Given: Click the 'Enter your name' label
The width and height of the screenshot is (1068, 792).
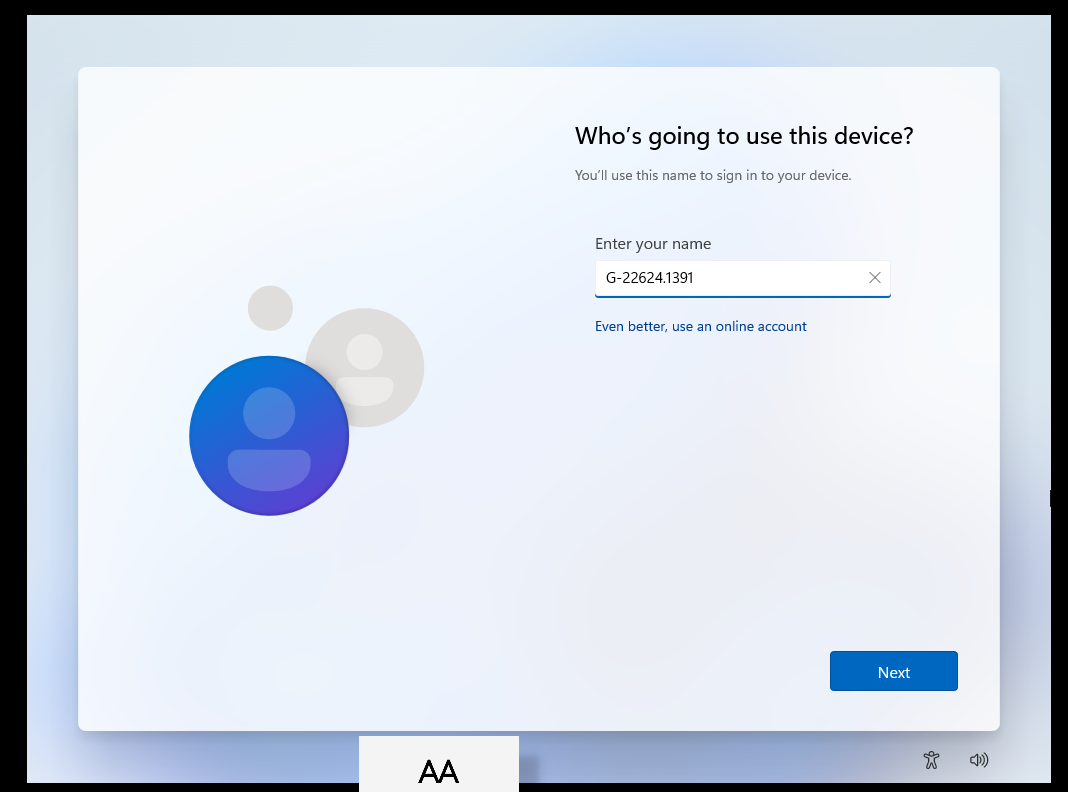Looking at the screenshot, I should click(x=653, y=244).
